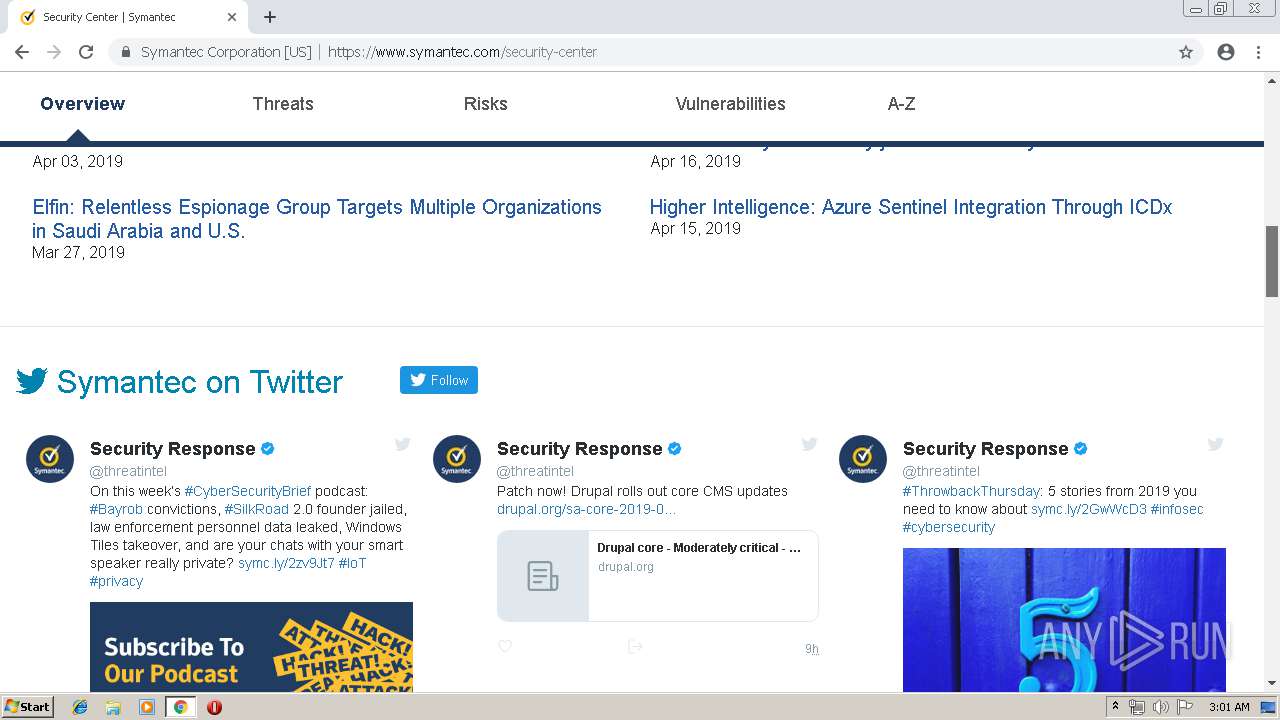
Task: Reload the Symantec page
Action: tap(86, 52)
